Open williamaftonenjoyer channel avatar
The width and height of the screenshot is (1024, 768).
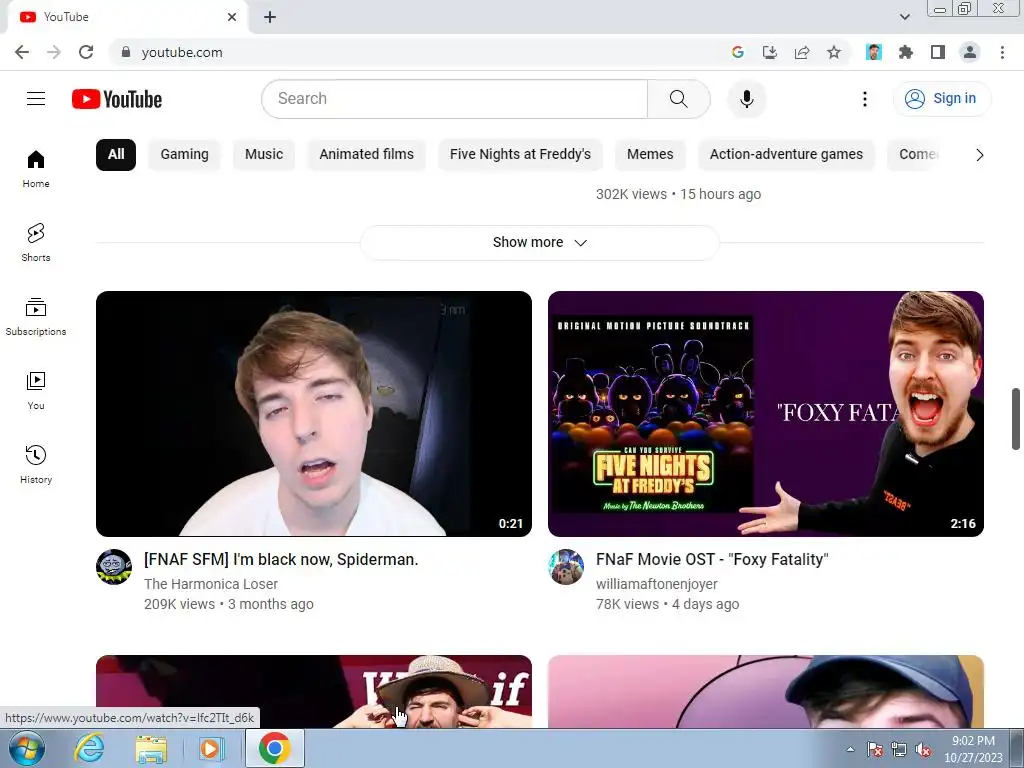(566, 567)
